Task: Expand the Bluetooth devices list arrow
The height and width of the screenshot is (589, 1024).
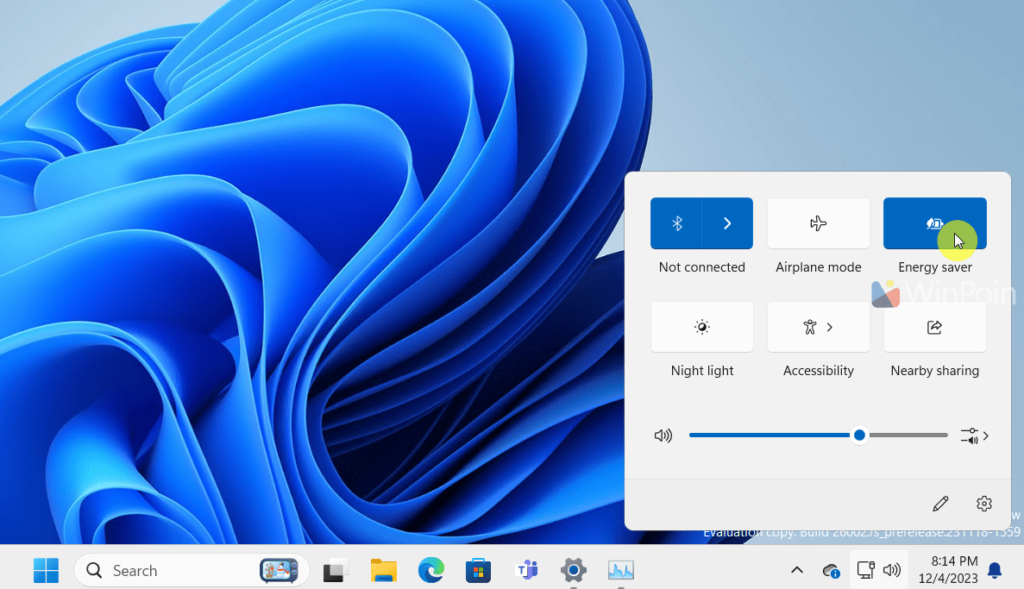Action: (x=727, y=223)
